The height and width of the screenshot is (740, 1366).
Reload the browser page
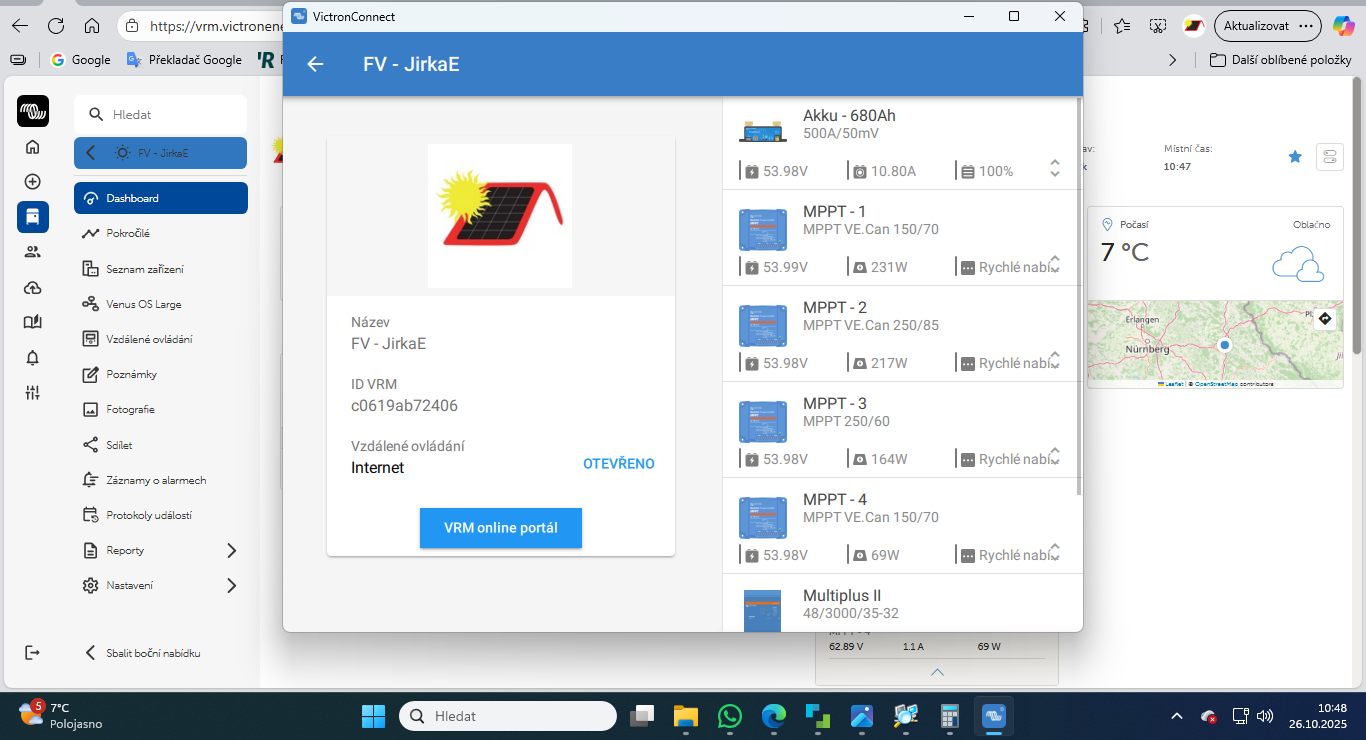[56, 26]
